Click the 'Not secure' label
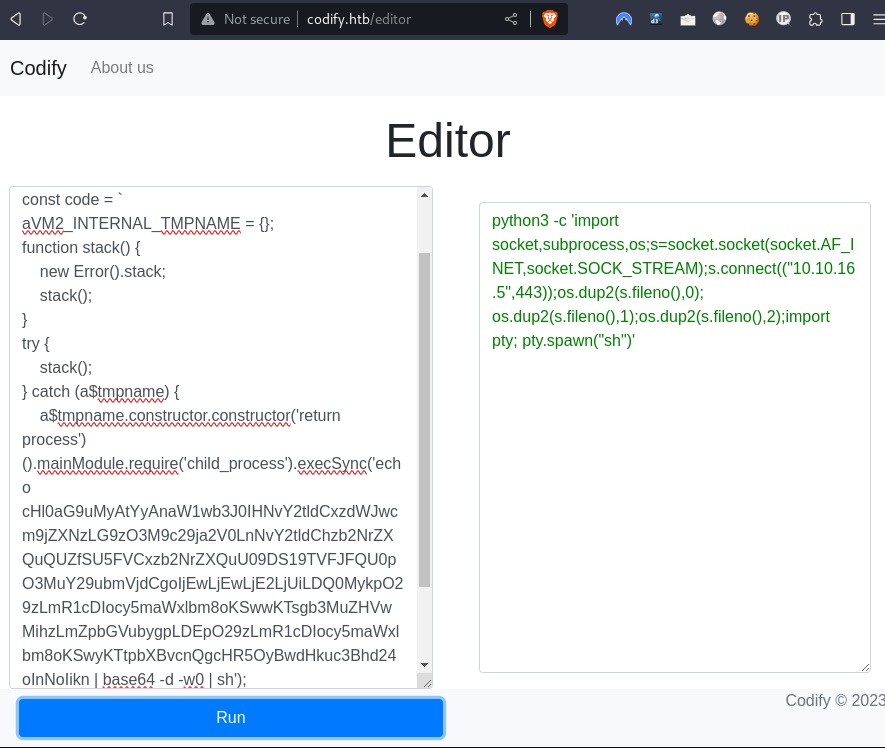Viewport: 885px width, 748px height. [x=257, y=19]
